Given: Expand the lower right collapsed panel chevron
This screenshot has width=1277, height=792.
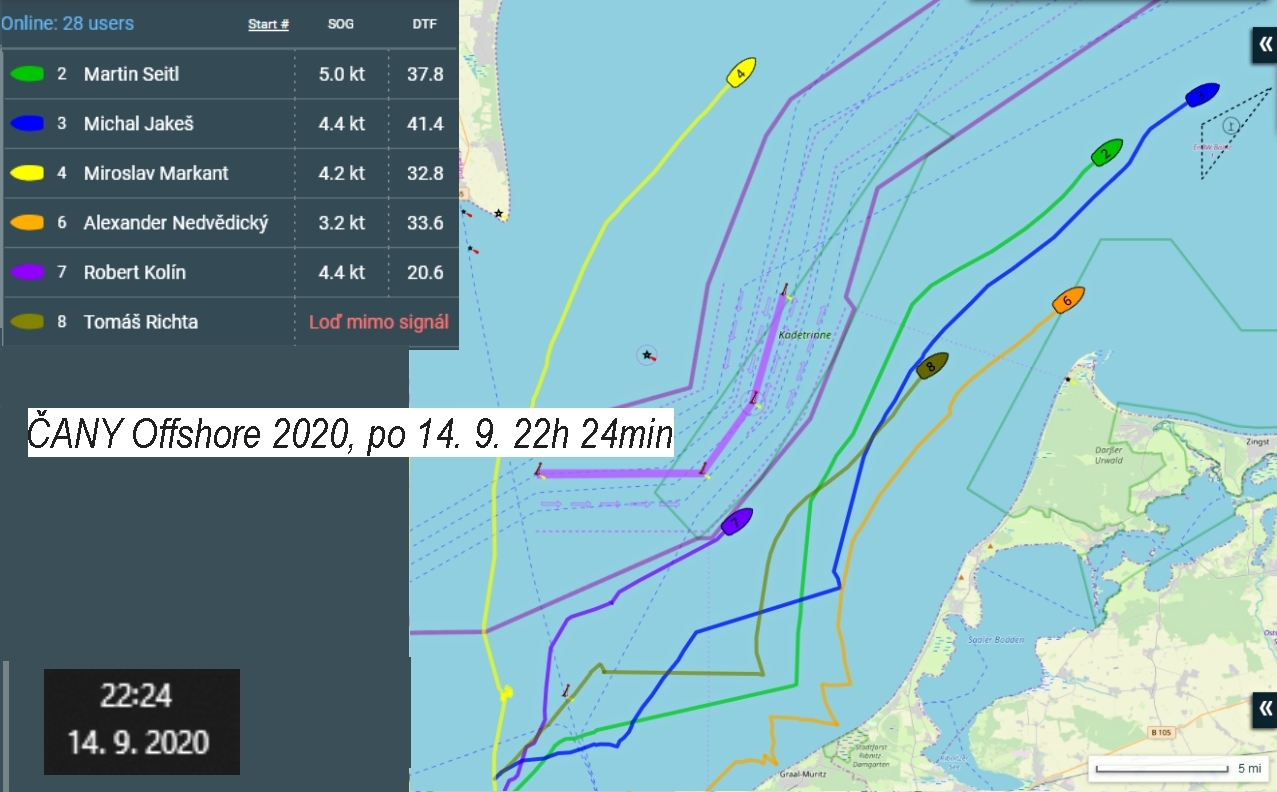Looking at the screenshot, I should coord(1265,709).
